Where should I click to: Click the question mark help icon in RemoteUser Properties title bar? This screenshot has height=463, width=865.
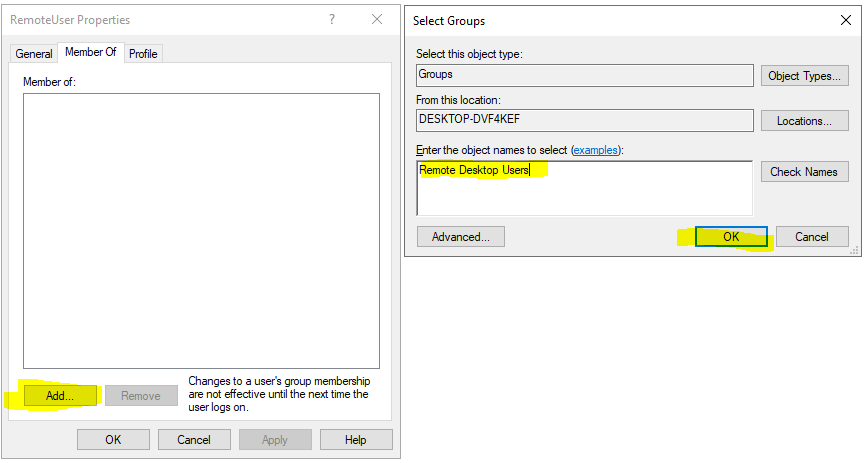coord(331,19)
